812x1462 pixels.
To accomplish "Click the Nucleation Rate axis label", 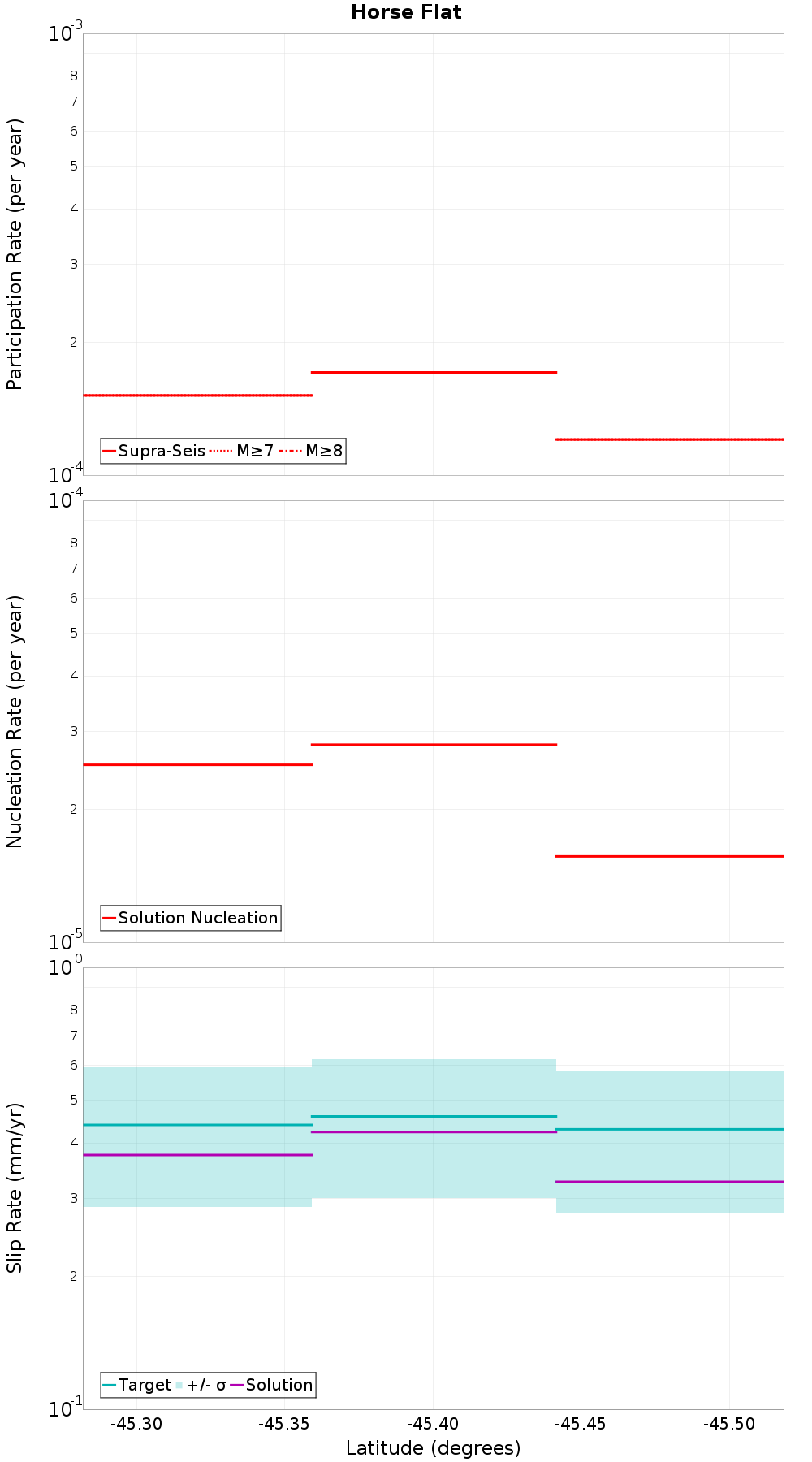I will tap(15, 721).
